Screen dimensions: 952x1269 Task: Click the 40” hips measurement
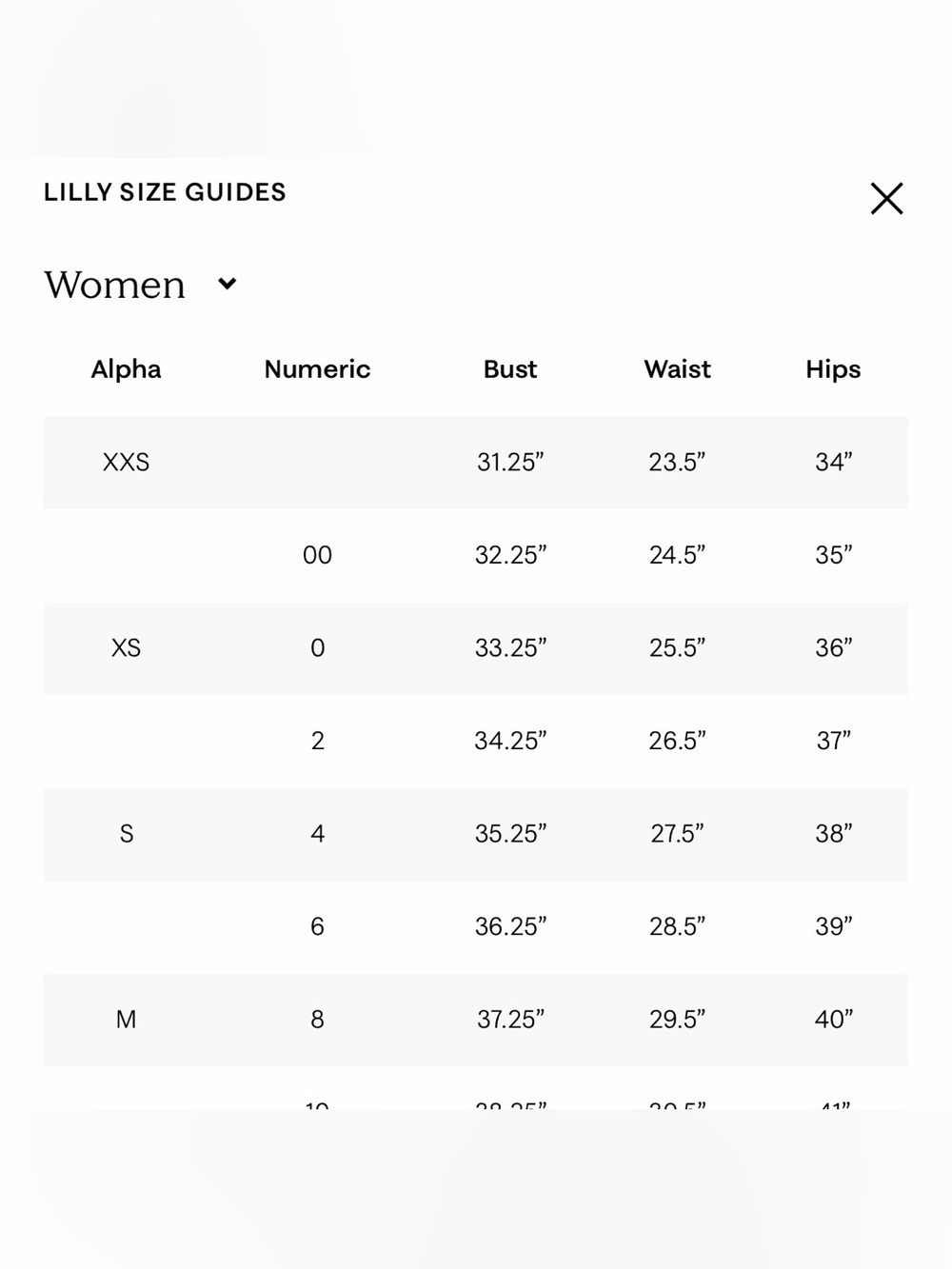click(x=833, y=1020)
